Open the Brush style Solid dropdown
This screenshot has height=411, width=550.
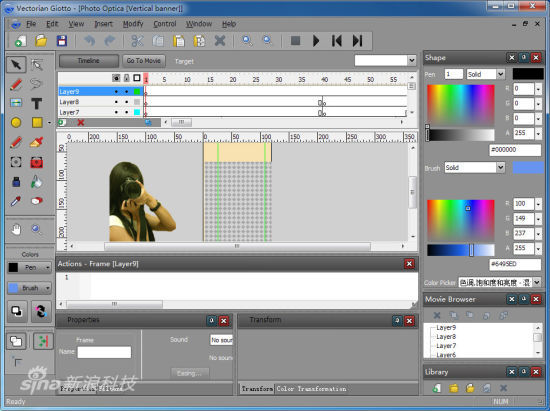[x=475, y=168]
